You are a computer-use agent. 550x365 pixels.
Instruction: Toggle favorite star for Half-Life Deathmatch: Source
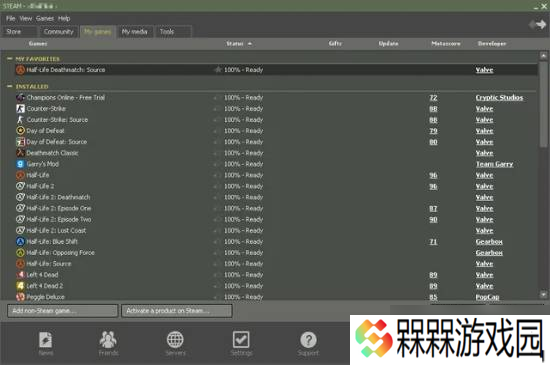point(217,69)
